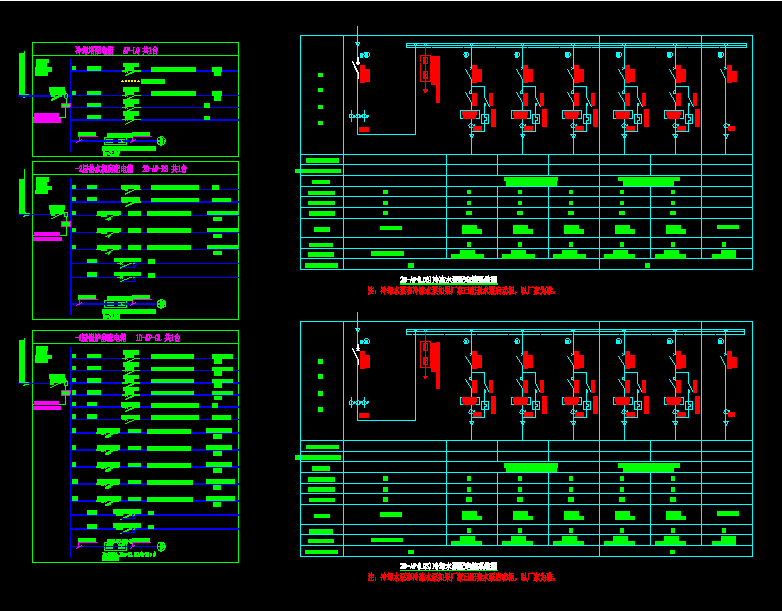Select the incoming main breaker with white arrow in the upper diagram
This screenshot has height=611, width=782.
(x=357, y=69)
